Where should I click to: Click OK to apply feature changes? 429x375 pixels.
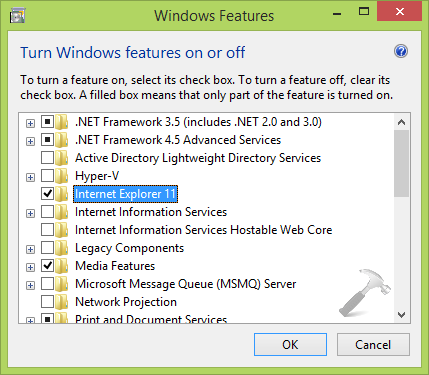290,345
